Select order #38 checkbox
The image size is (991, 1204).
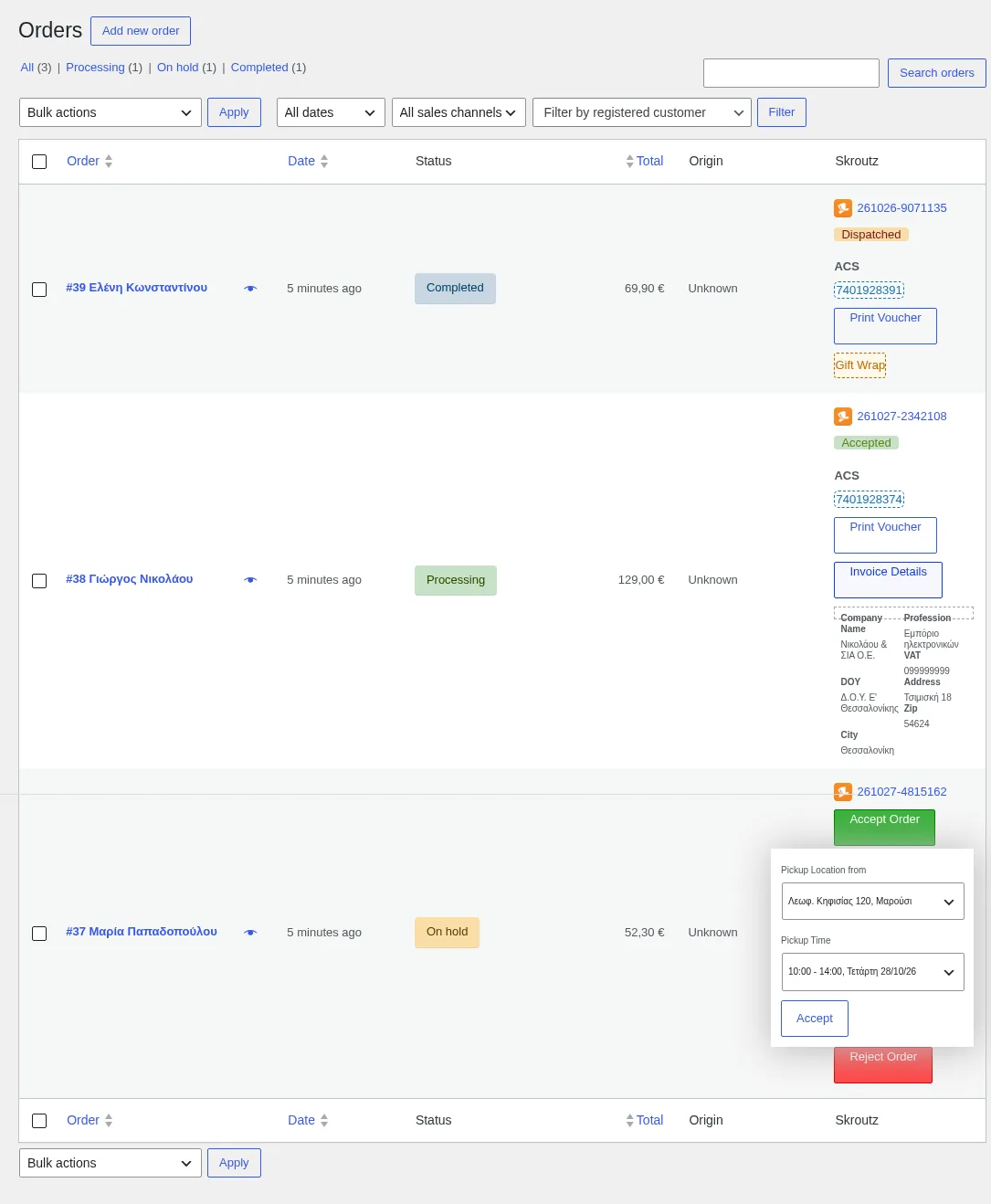click(x=39, y=581)
